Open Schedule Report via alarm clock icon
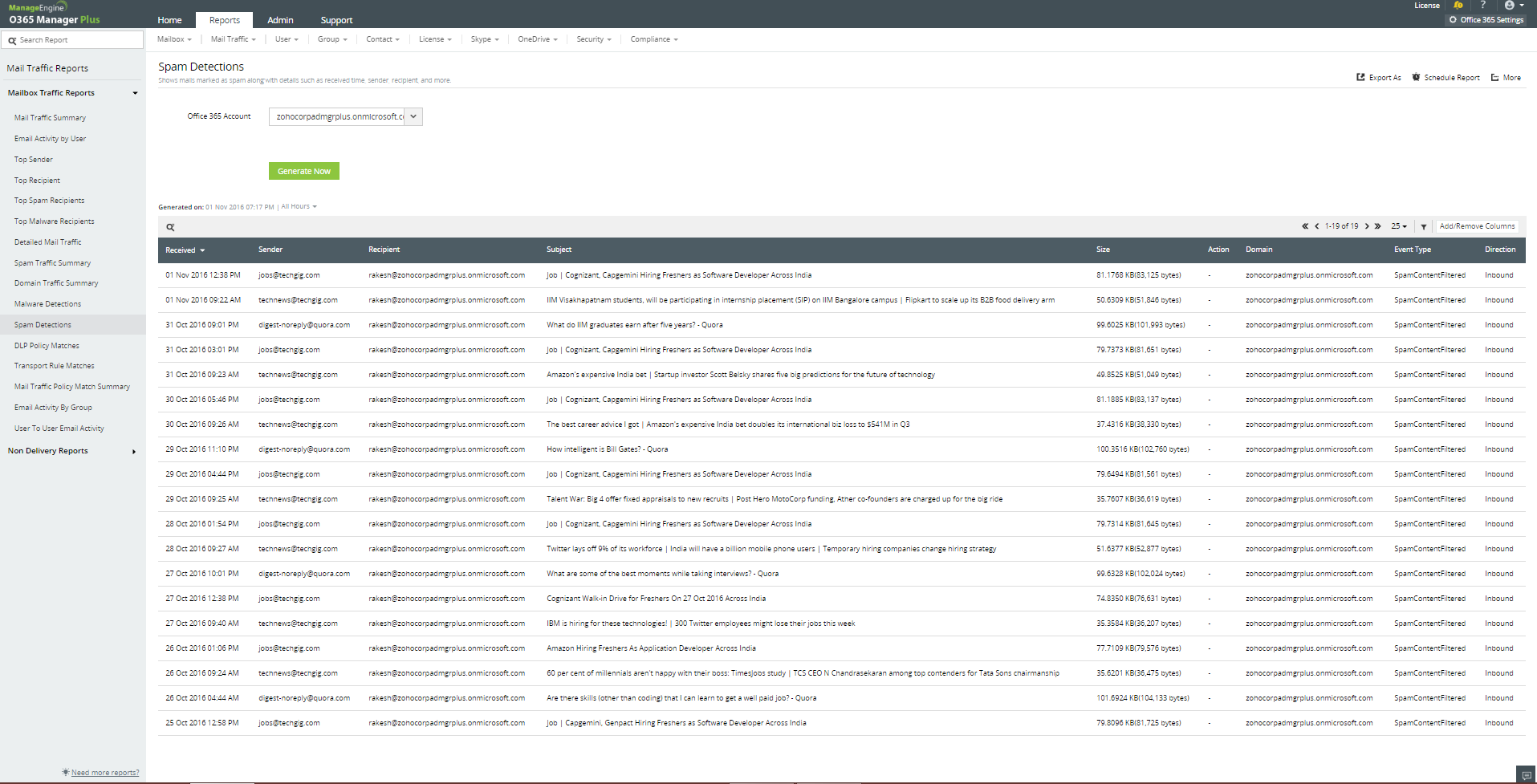Screen dimensions: 1537x784 1415,77
